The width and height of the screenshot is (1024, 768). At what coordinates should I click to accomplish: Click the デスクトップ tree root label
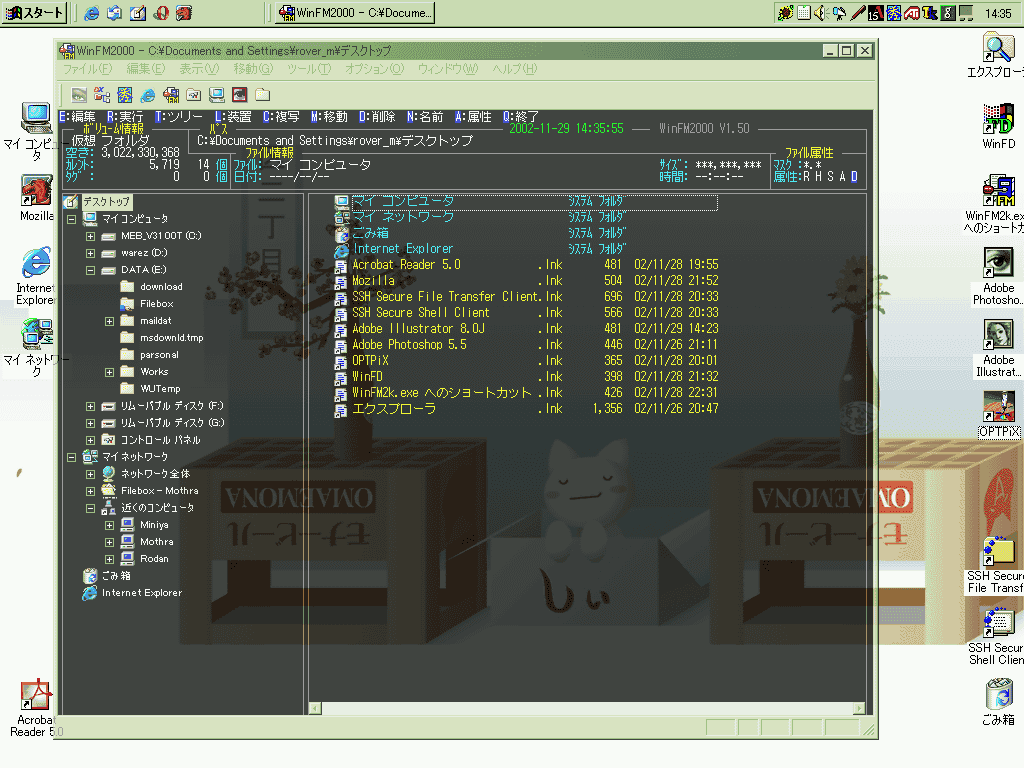106,202
